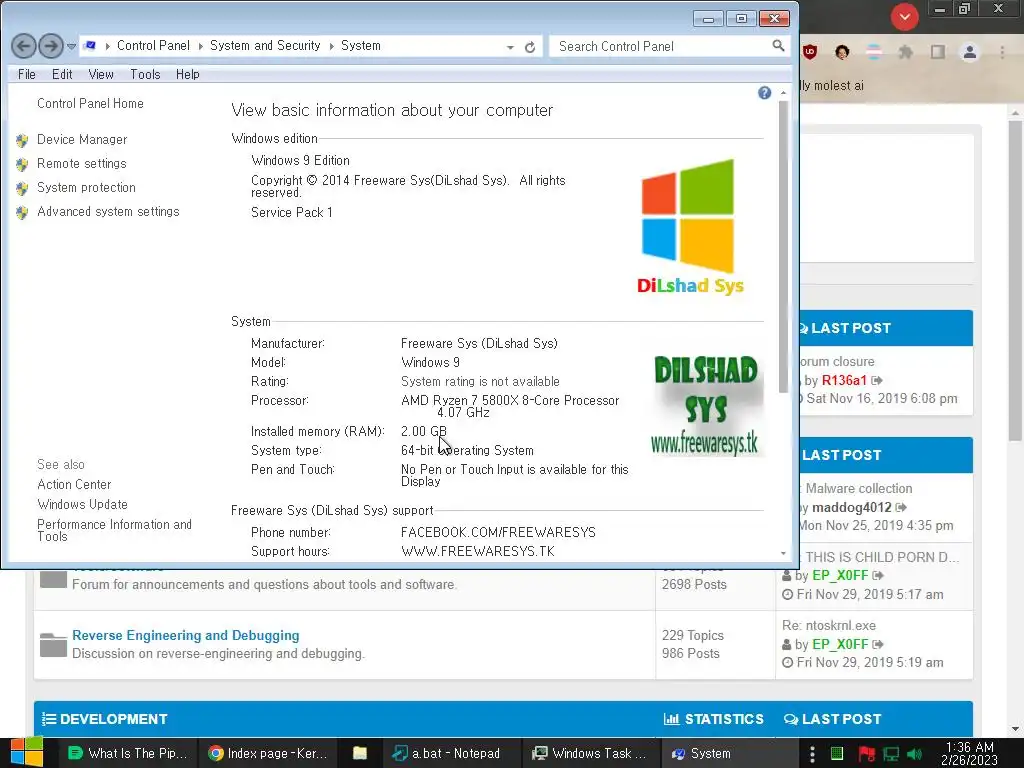Click the shield icon next to Device Manager
Viewport: 1024px width, 768px height.
tap(22, 140)
